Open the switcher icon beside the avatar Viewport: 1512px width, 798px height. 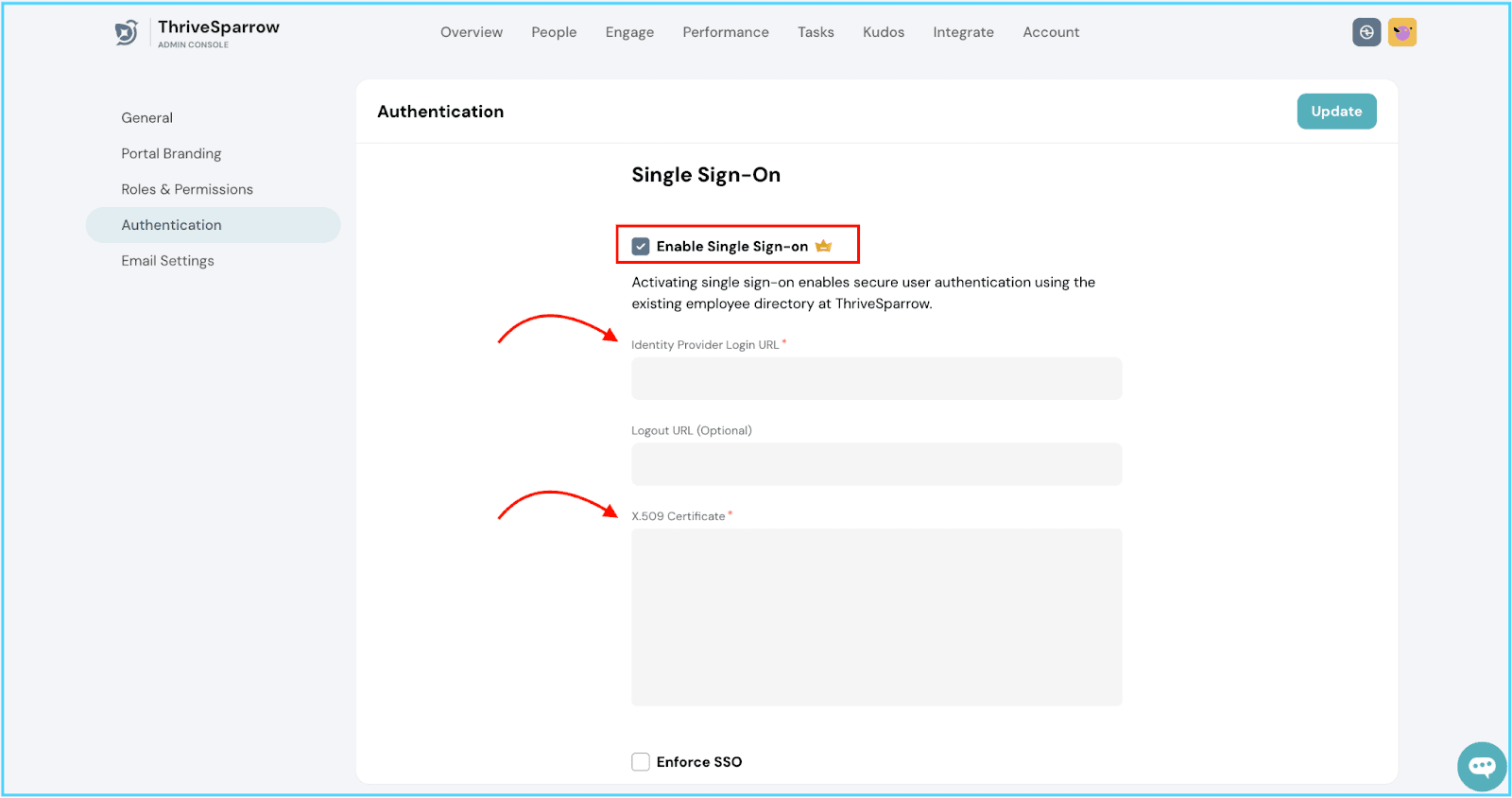pyautogui.click(x=1366, y=32)
